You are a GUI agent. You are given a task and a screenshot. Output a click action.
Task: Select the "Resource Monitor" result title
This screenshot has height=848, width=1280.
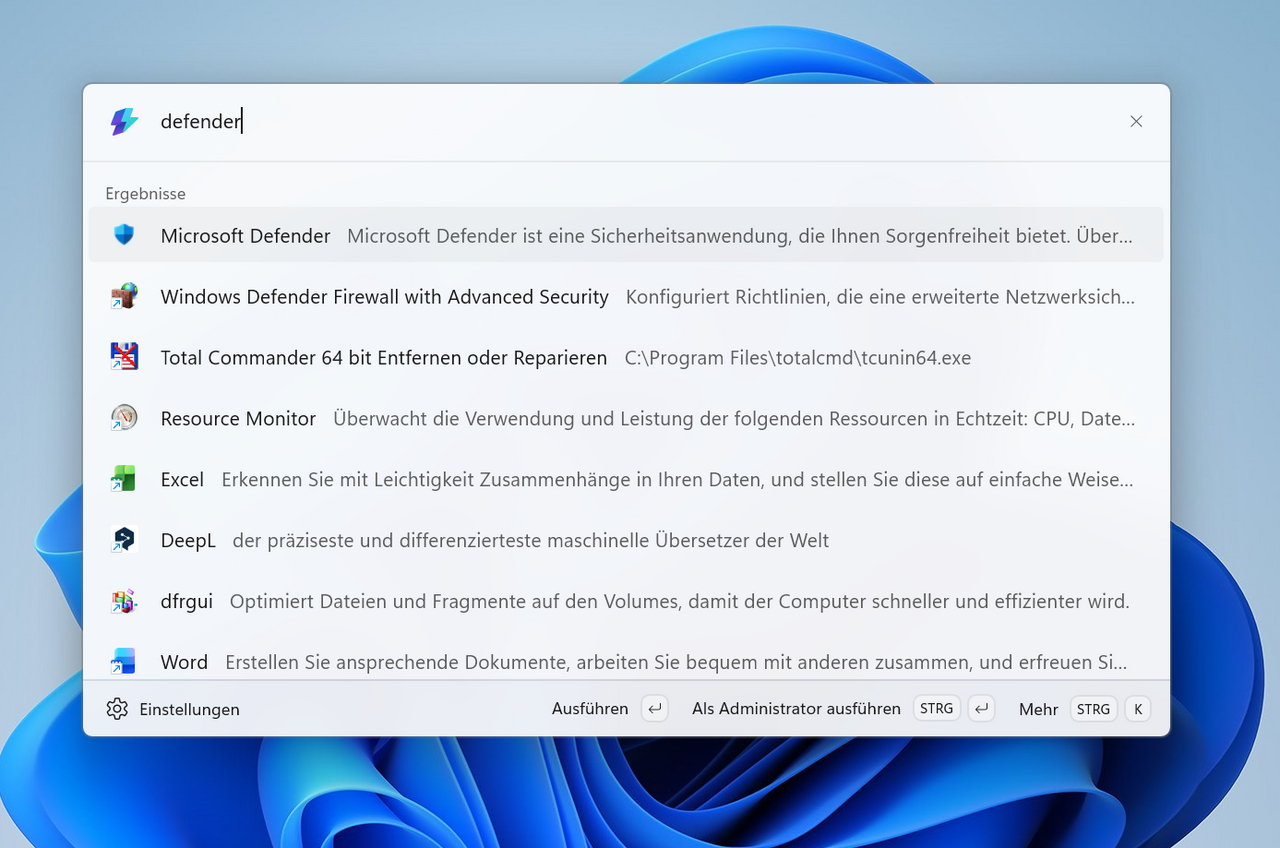(238, 419)
